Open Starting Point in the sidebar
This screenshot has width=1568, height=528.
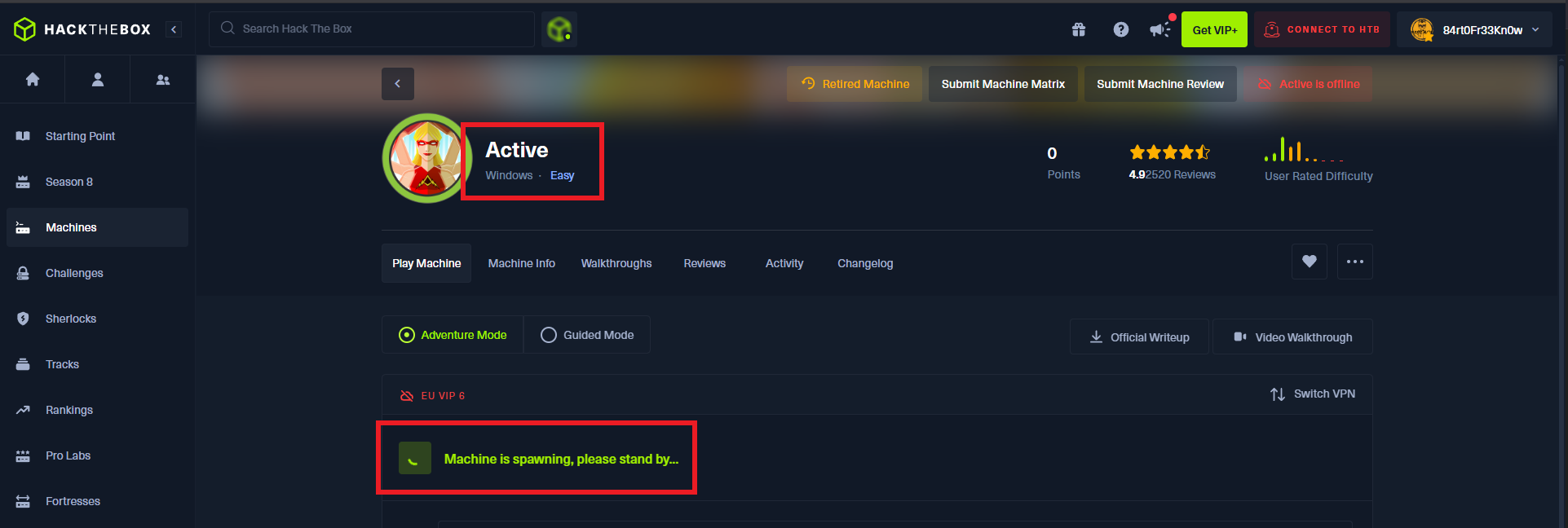97,136
